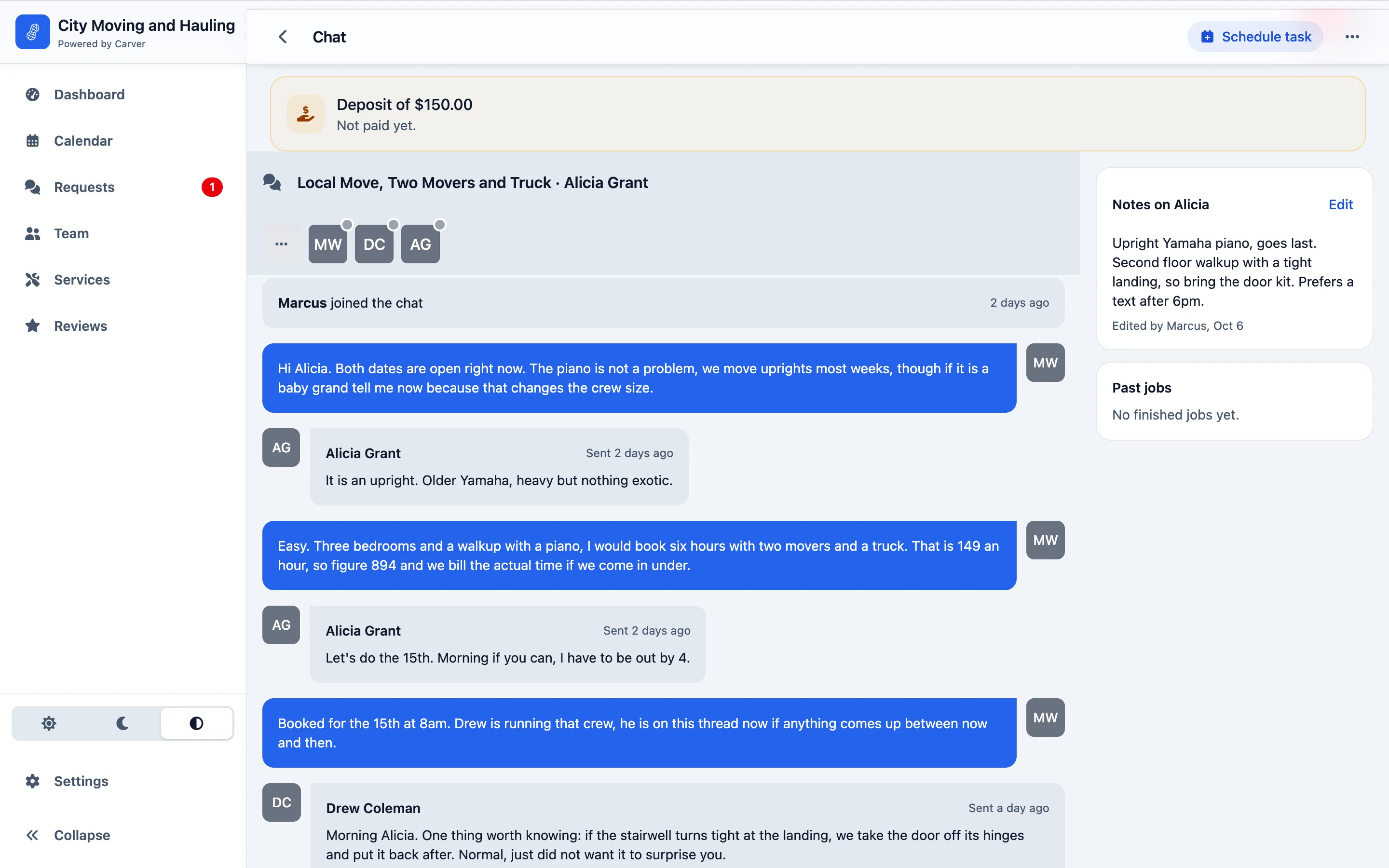Click the 'No finished jobs yet.' text
Viewport: 1389px width, 868px height.
(x=1175, y=415)
